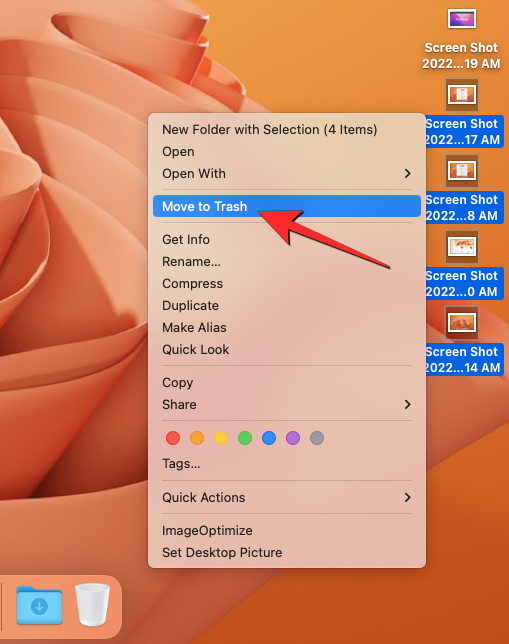The width and height of the screenshot is (509, 644).
Task: Apply the green tag color
Action: tap(245, 438)
